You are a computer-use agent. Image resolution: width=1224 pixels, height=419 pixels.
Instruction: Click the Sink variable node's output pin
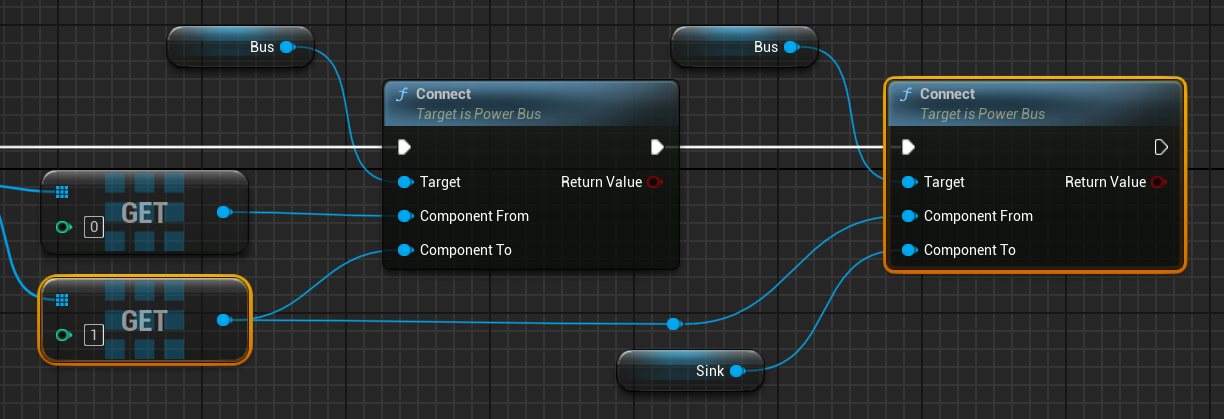737,371
